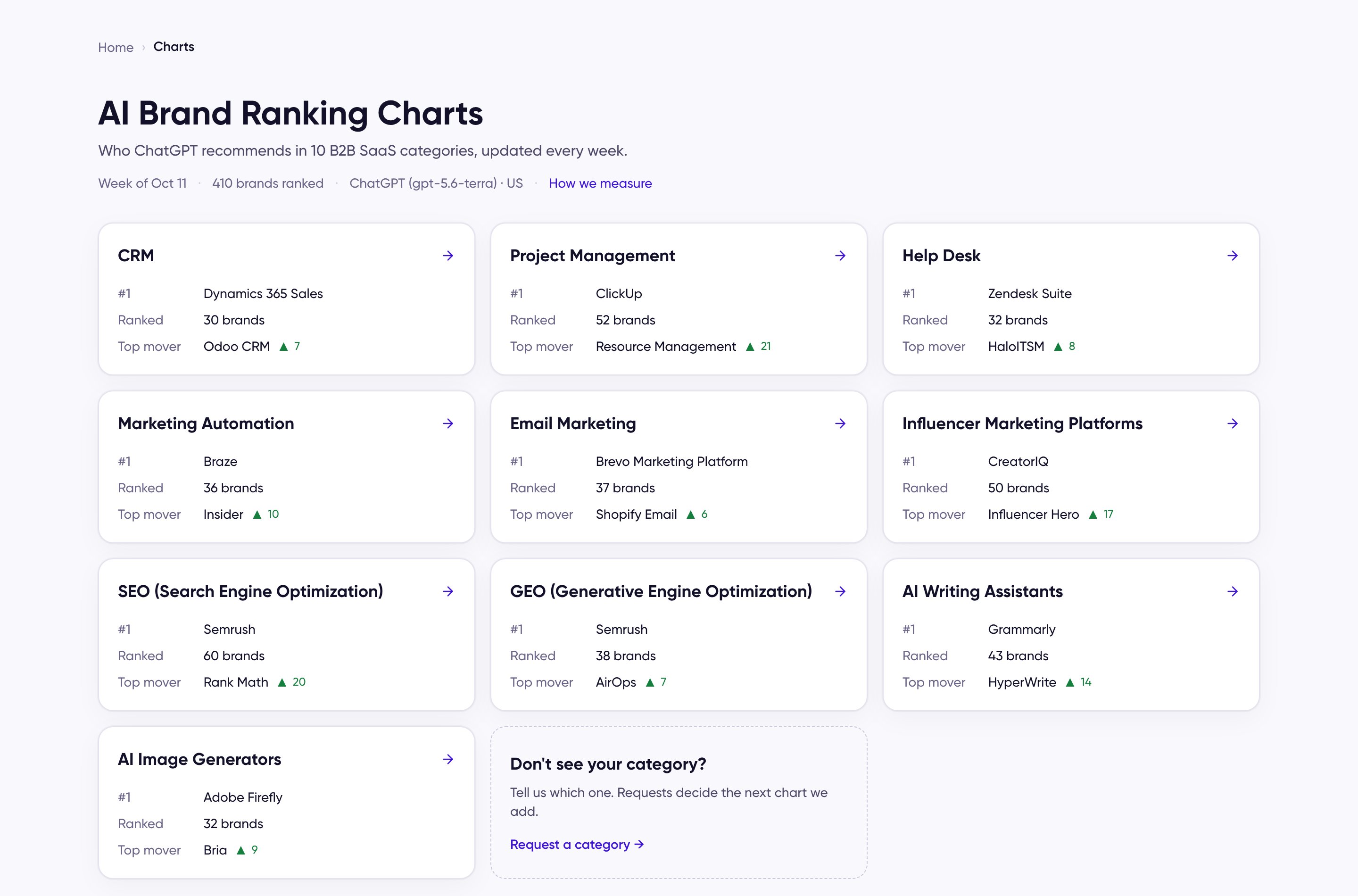Click top mover HyperWrite
The width and height of the screenshot is (1358, 896).
click(x=1021, y=682)
